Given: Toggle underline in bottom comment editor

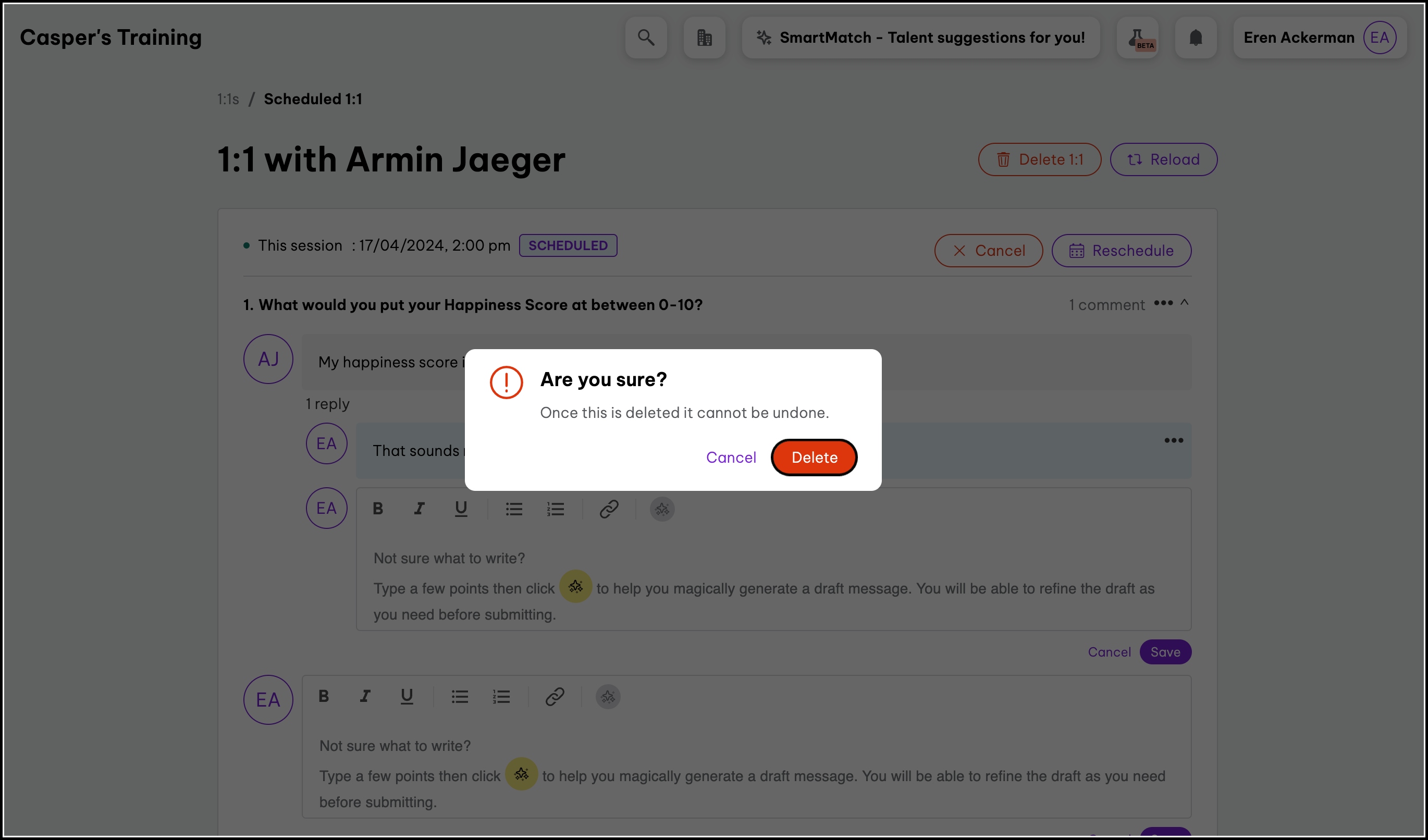Looking at the screenshot, I should [x=407, y=696].
